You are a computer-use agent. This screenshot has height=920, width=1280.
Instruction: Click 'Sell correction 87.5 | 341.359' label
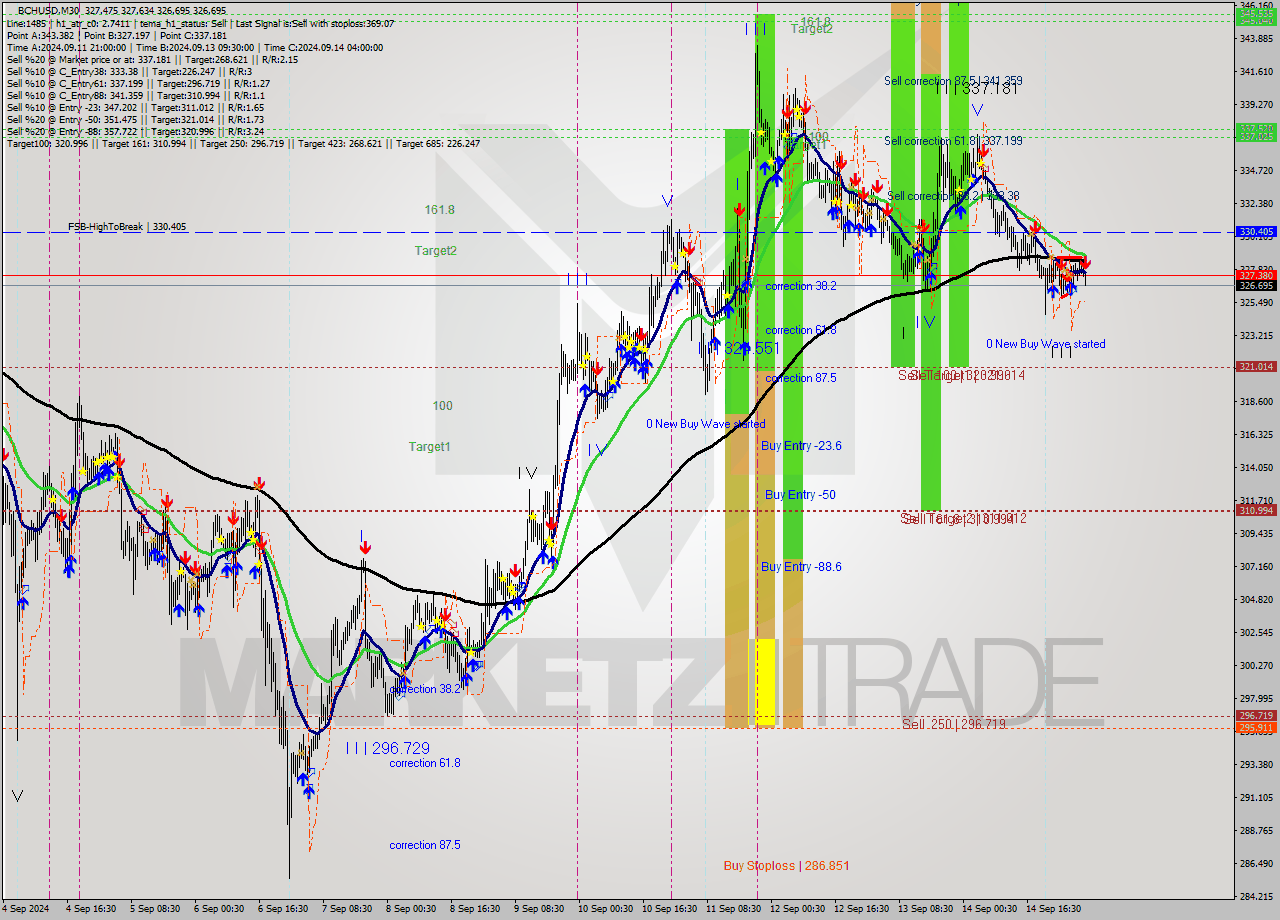(x=953, y=81)
